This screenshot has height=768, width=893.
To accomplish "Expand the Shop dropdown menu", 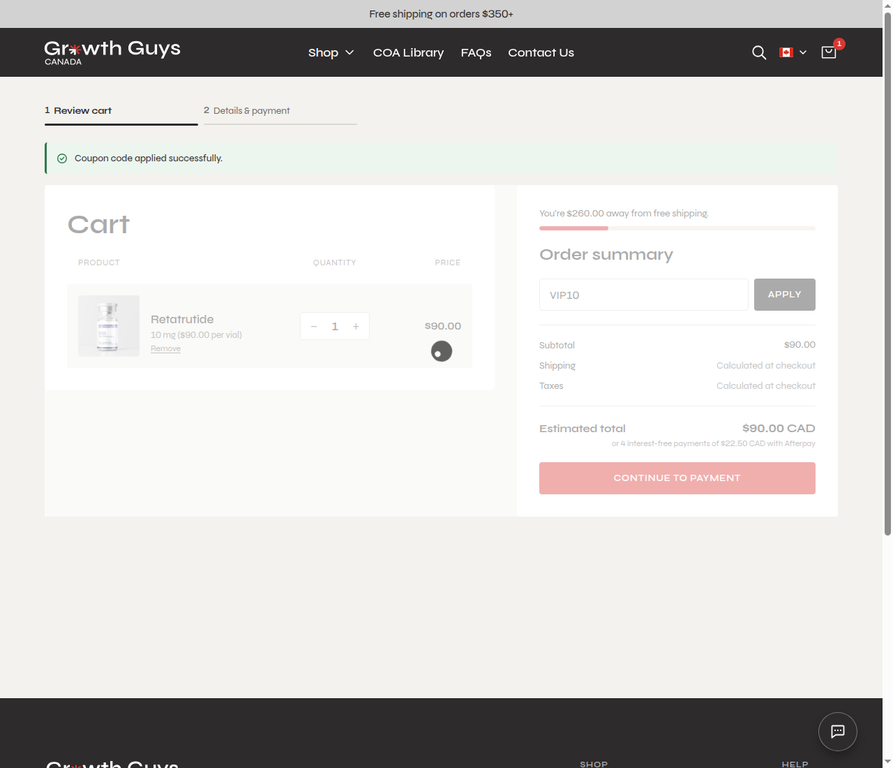I will [x=331, y=52].
